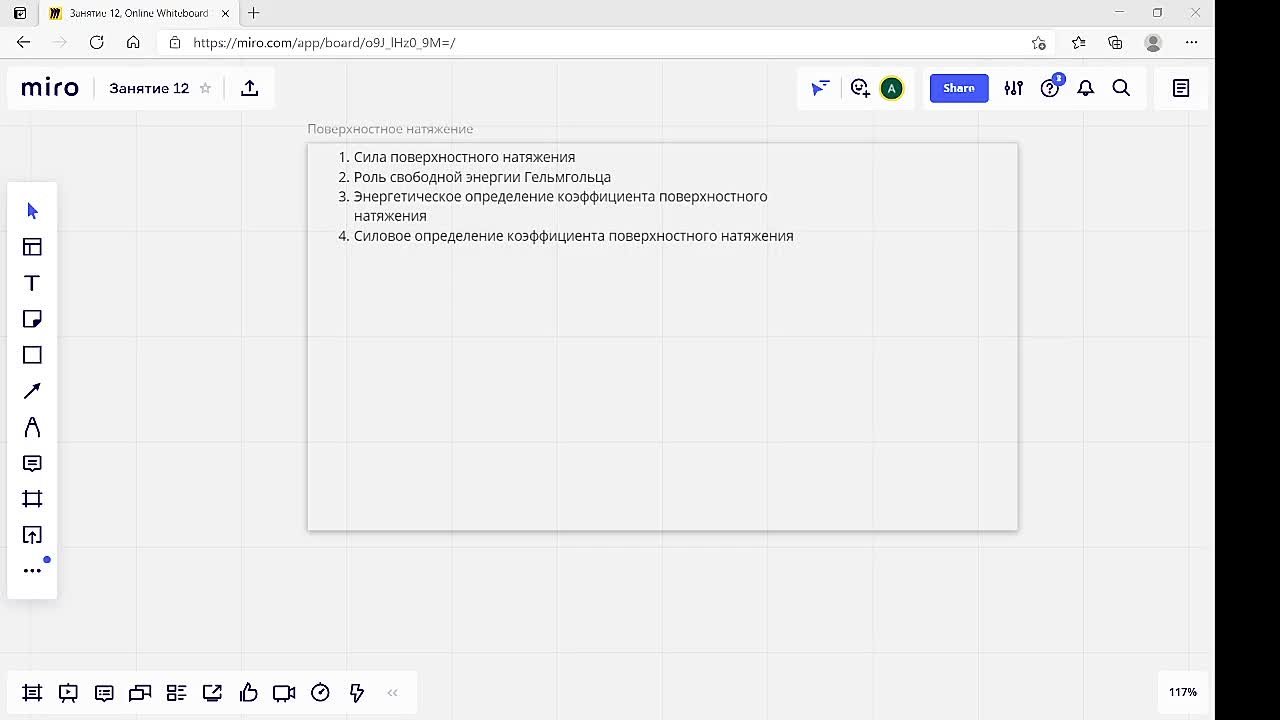Select the Text tool

pyautogui.click(x=32, y=283)
